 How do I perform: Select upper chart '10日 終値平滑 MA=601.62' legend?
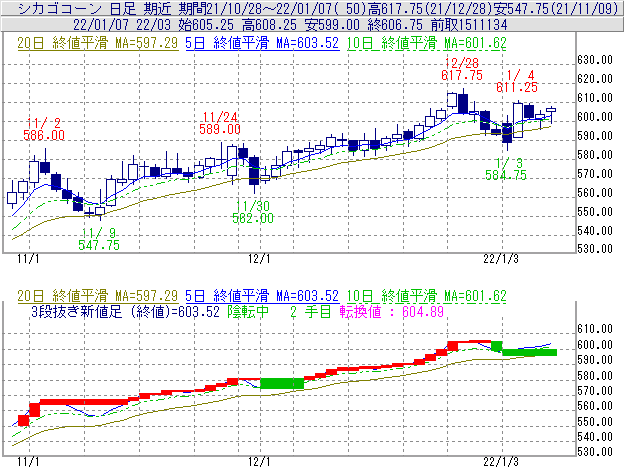(x=427, y=43)
